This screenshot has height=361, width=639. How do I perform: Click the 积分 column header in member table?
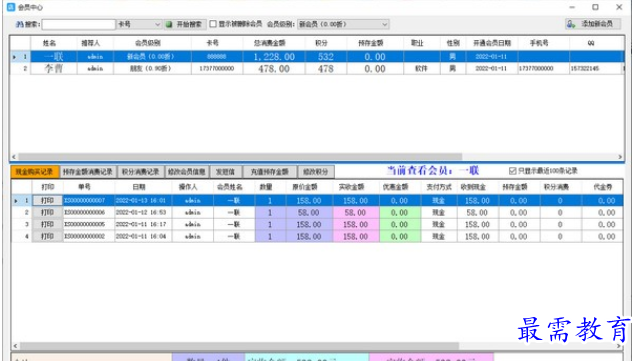pos(321,43)
